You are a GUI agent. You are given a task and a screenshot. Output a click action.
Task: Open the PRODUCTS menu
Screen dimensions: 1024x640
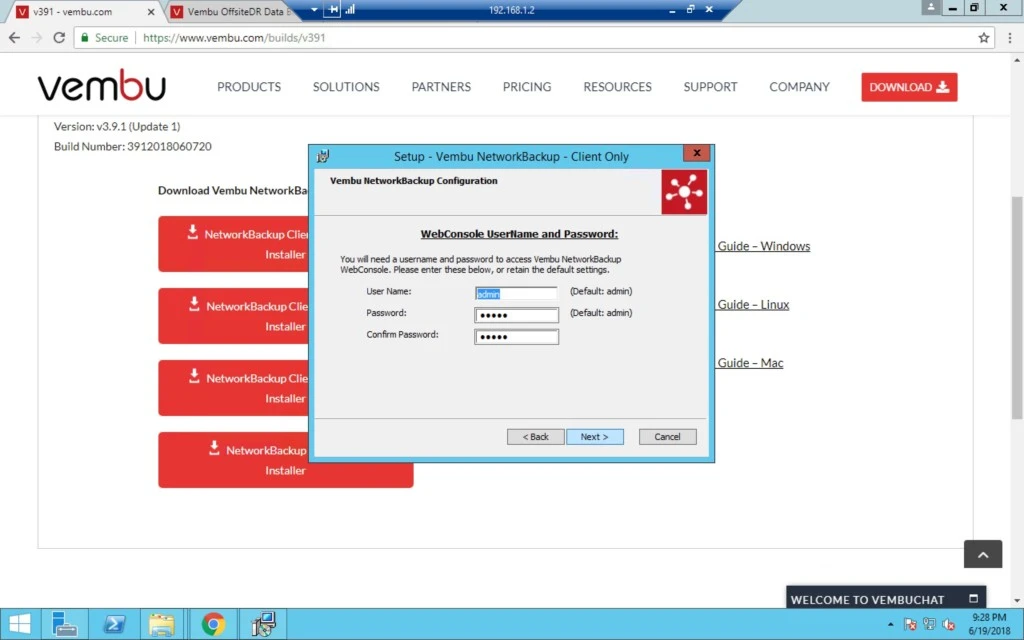[249, 87]
